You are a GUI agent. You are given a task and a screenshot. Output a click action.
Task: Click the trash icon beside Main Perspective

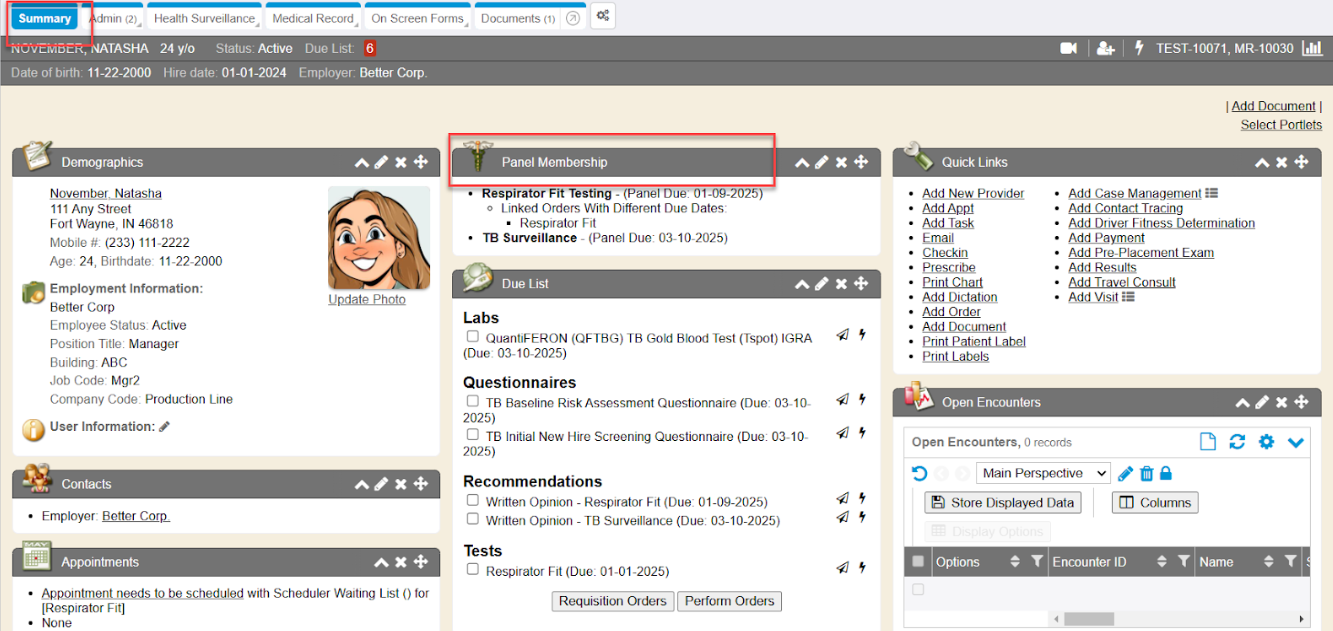click(1146, 474)
